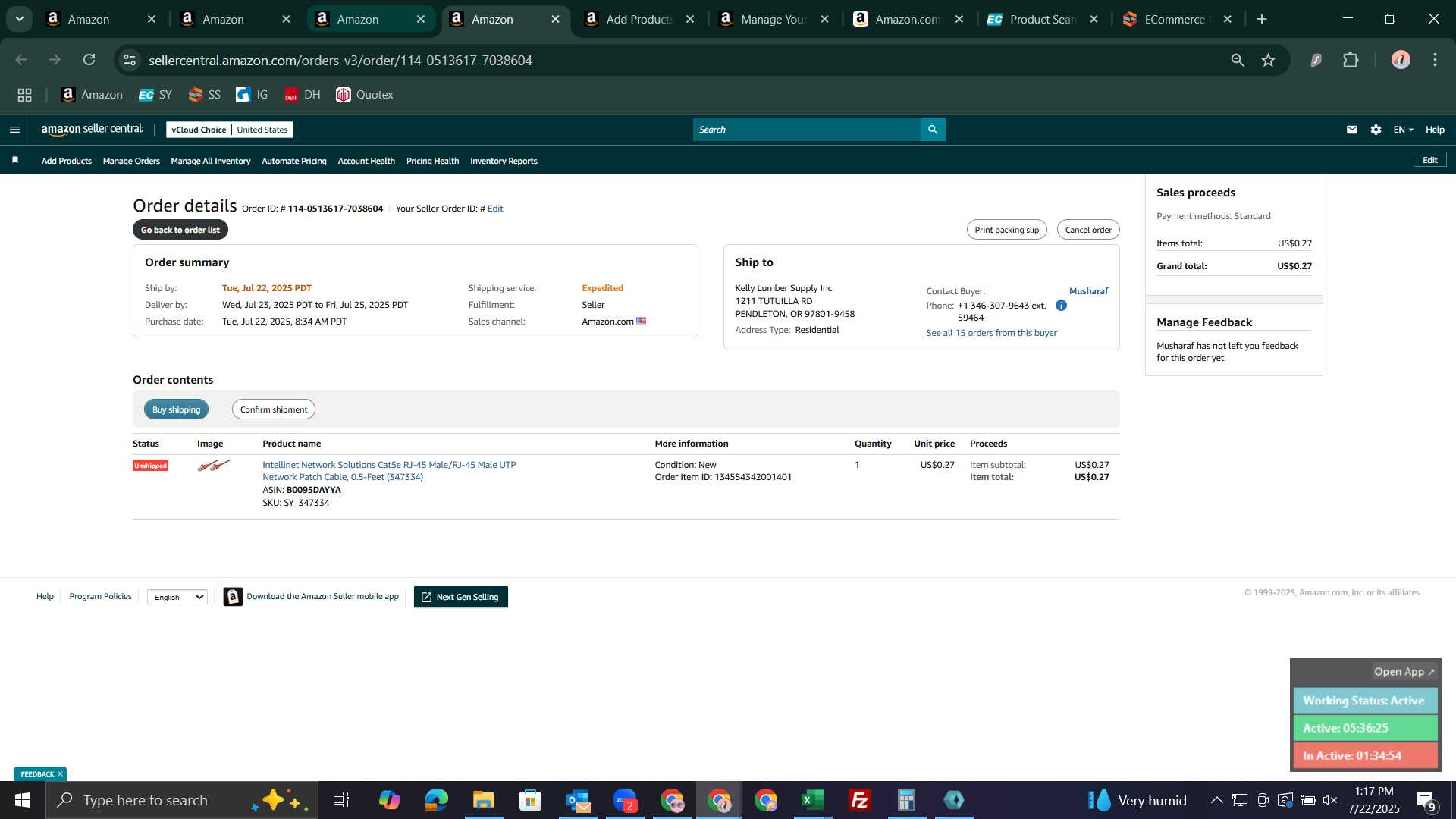Click the Next Gen Selling button
Screen dimensions: 1456x819
(x=461, y=597)
